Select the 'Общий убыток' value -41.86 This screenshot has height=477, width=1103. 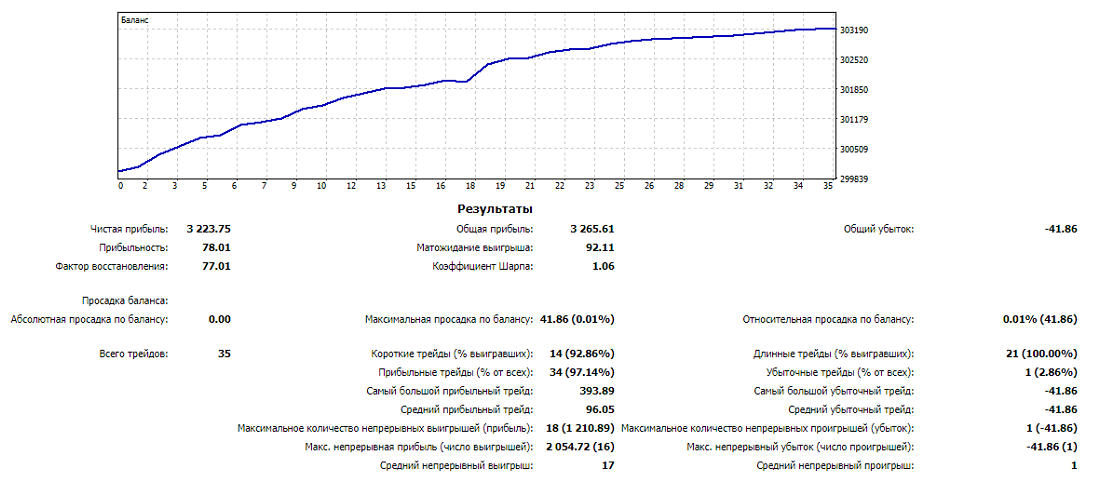pyautogui.click(x=1061, y=229)
